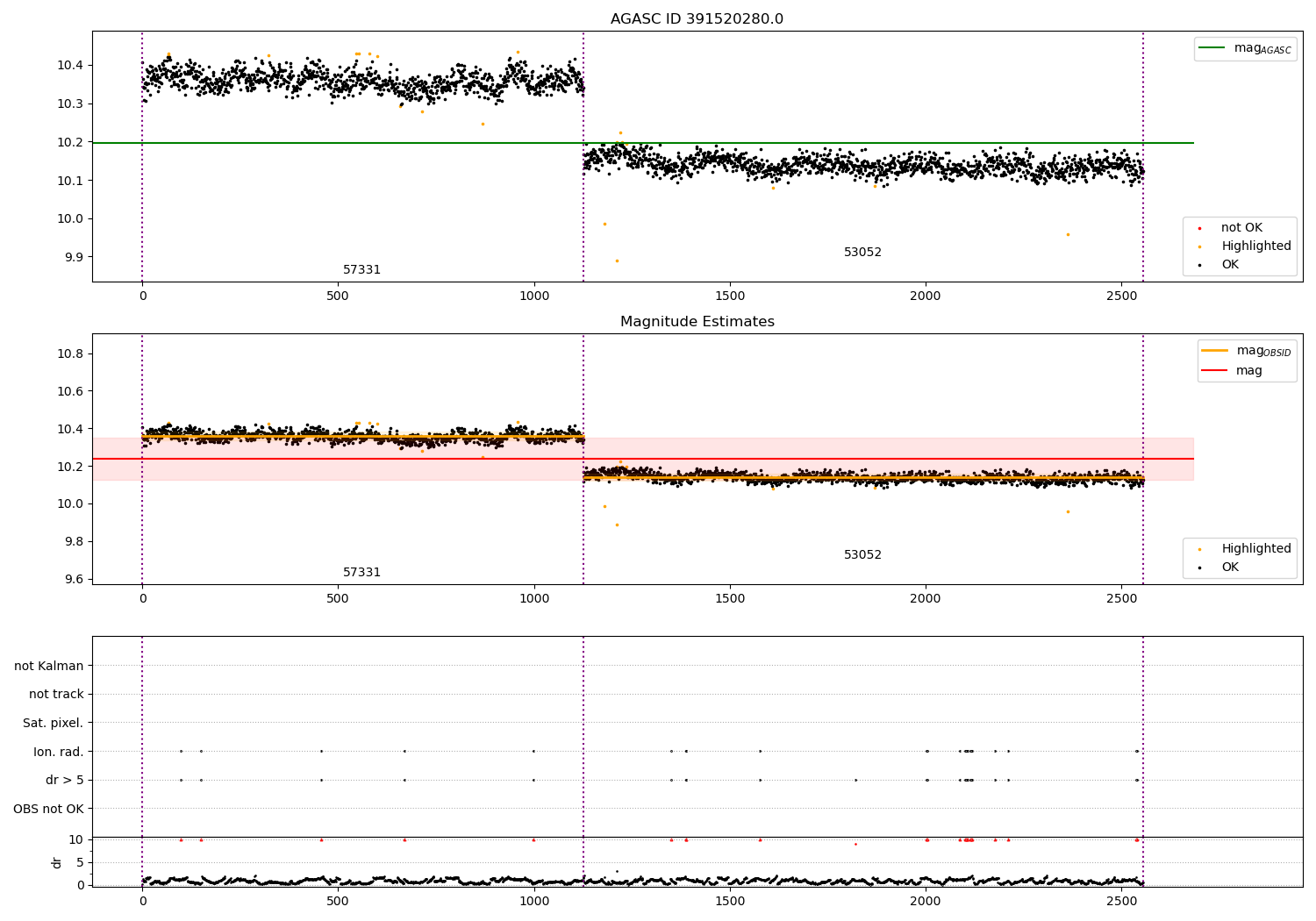Viewport: 1316px width, 921px height.
Task: Click the 'not OK' legend entry in top plot
Action: point(1241,228)
